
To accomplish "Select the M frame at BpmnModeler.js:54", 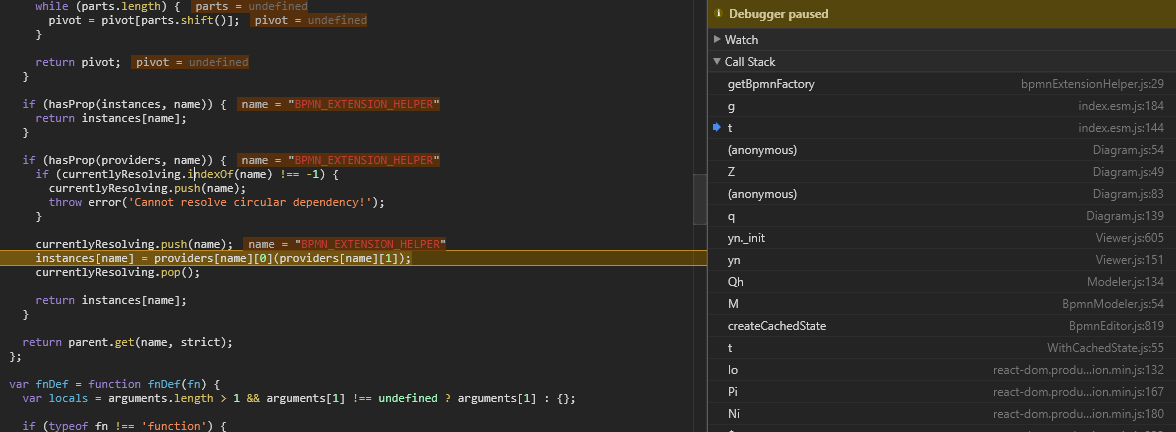I will 941,304.
